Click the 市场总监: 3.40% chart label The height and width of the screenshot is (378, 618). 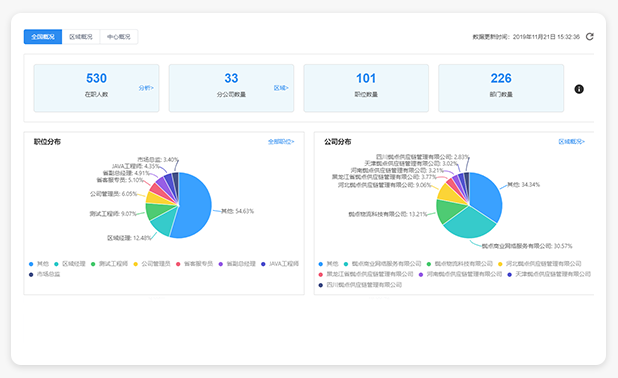tap(158, 160)
